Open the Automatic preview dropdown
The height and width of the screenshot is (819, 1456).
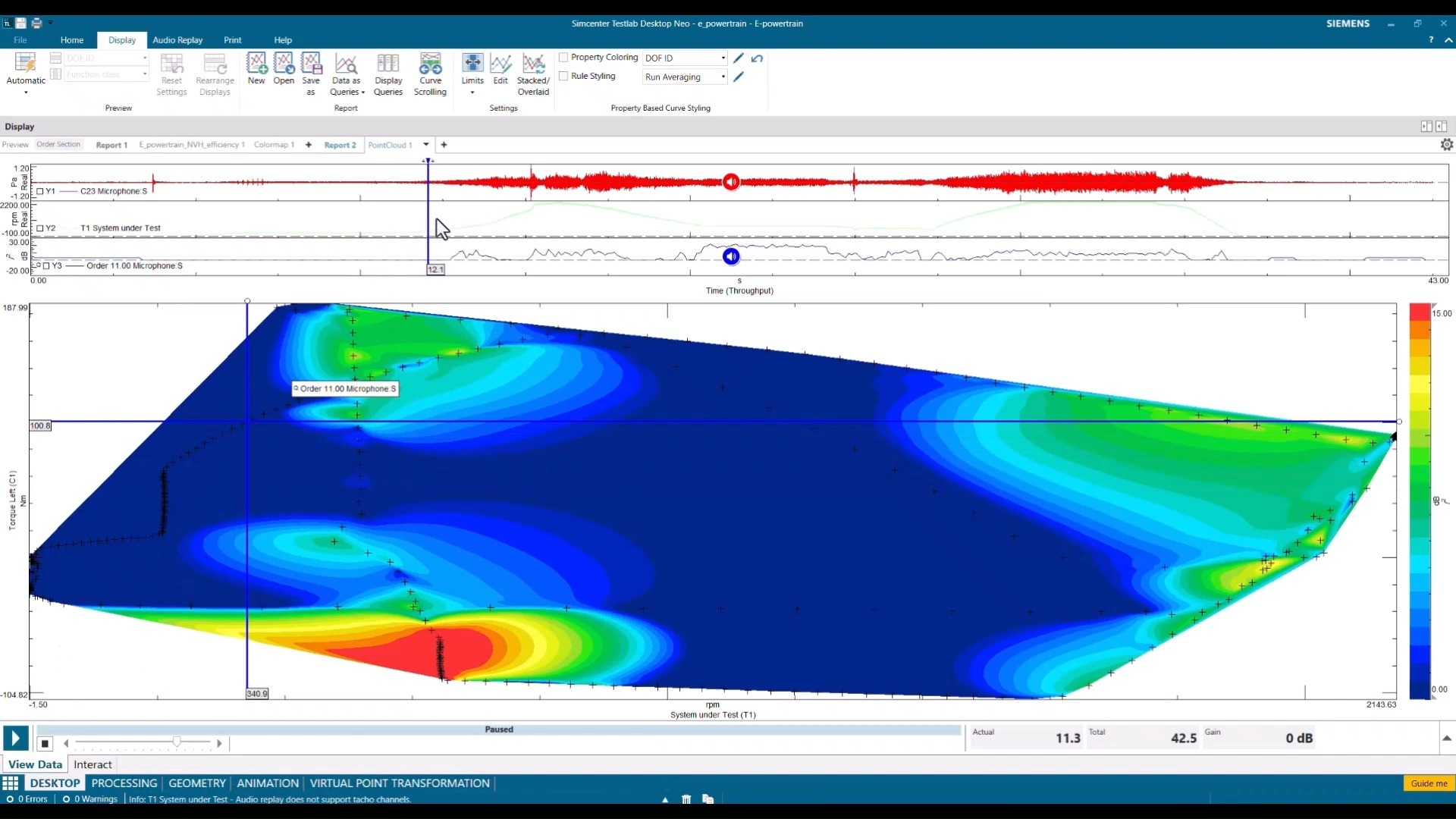pos(26,93)
